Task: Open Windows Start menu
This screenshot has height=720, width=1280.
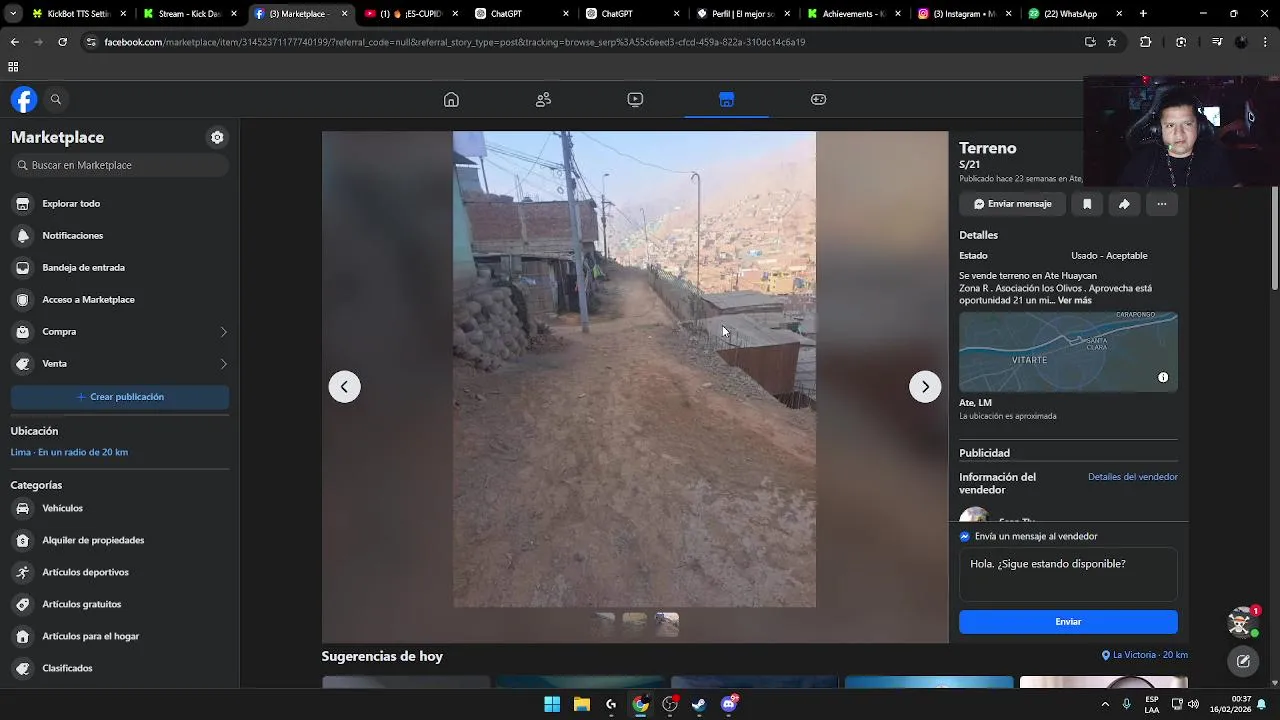Action: [552, 704]
